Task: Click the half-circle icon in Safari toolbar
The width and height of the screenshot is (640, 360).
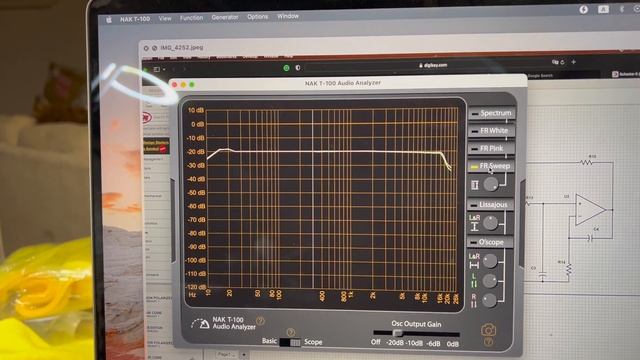Action: click(x=298, y=68)
